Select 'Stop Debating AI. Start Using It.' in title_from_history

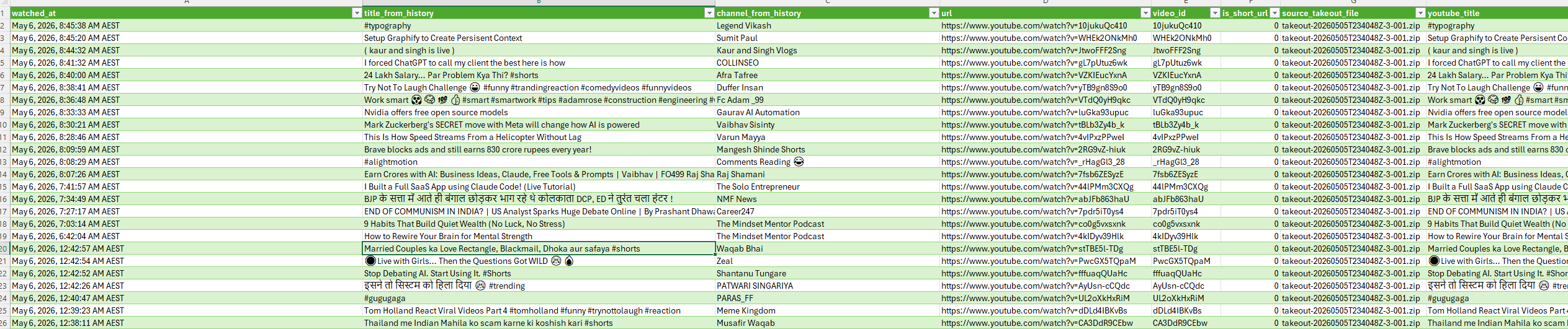coord(539,273)
